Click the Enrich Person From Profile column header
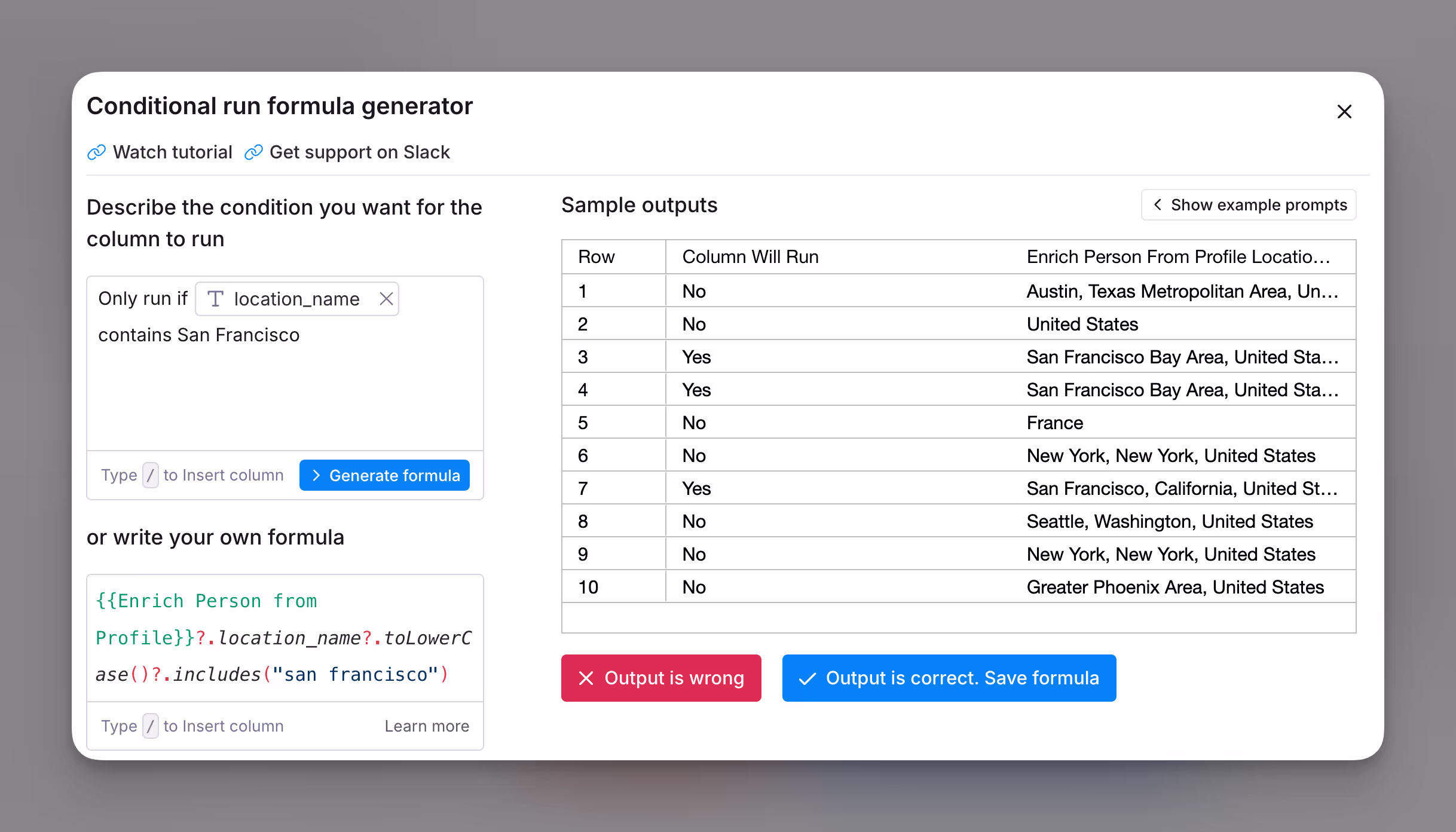This screenshot has width=1456, height=832. 1178,257
